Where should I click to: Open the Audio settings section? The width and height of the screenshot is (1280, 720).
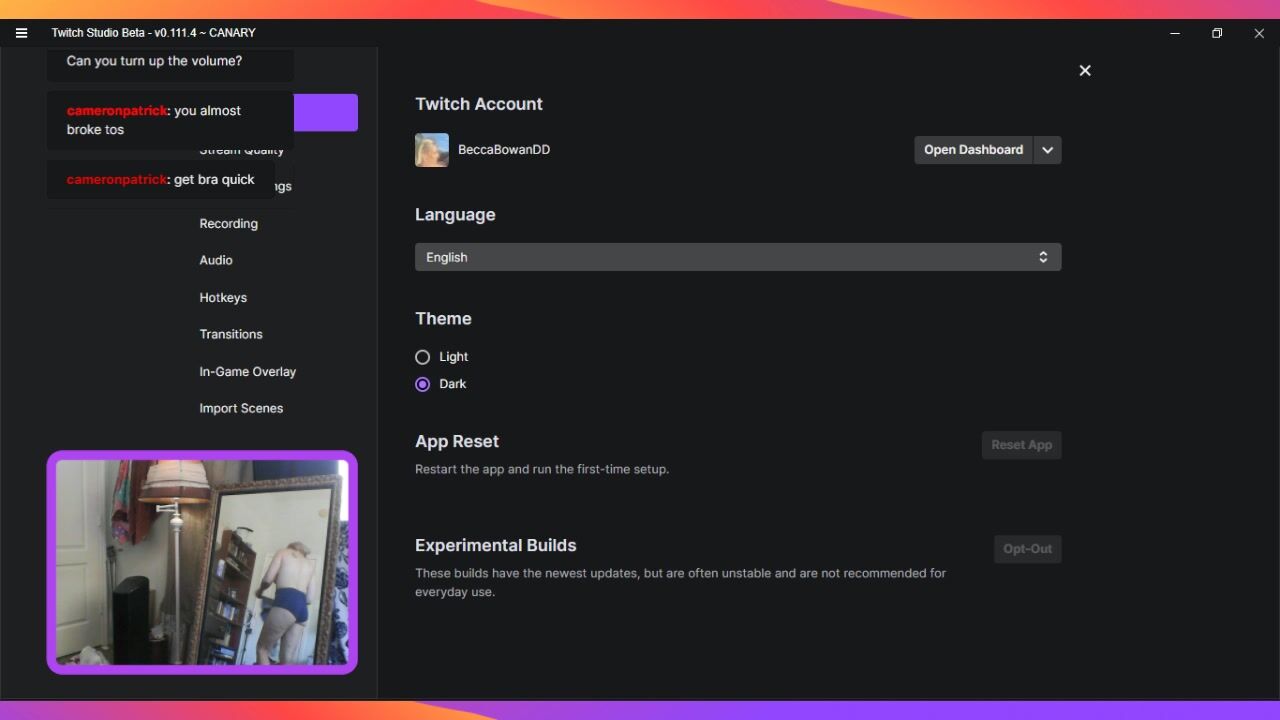tap(216, 260)
